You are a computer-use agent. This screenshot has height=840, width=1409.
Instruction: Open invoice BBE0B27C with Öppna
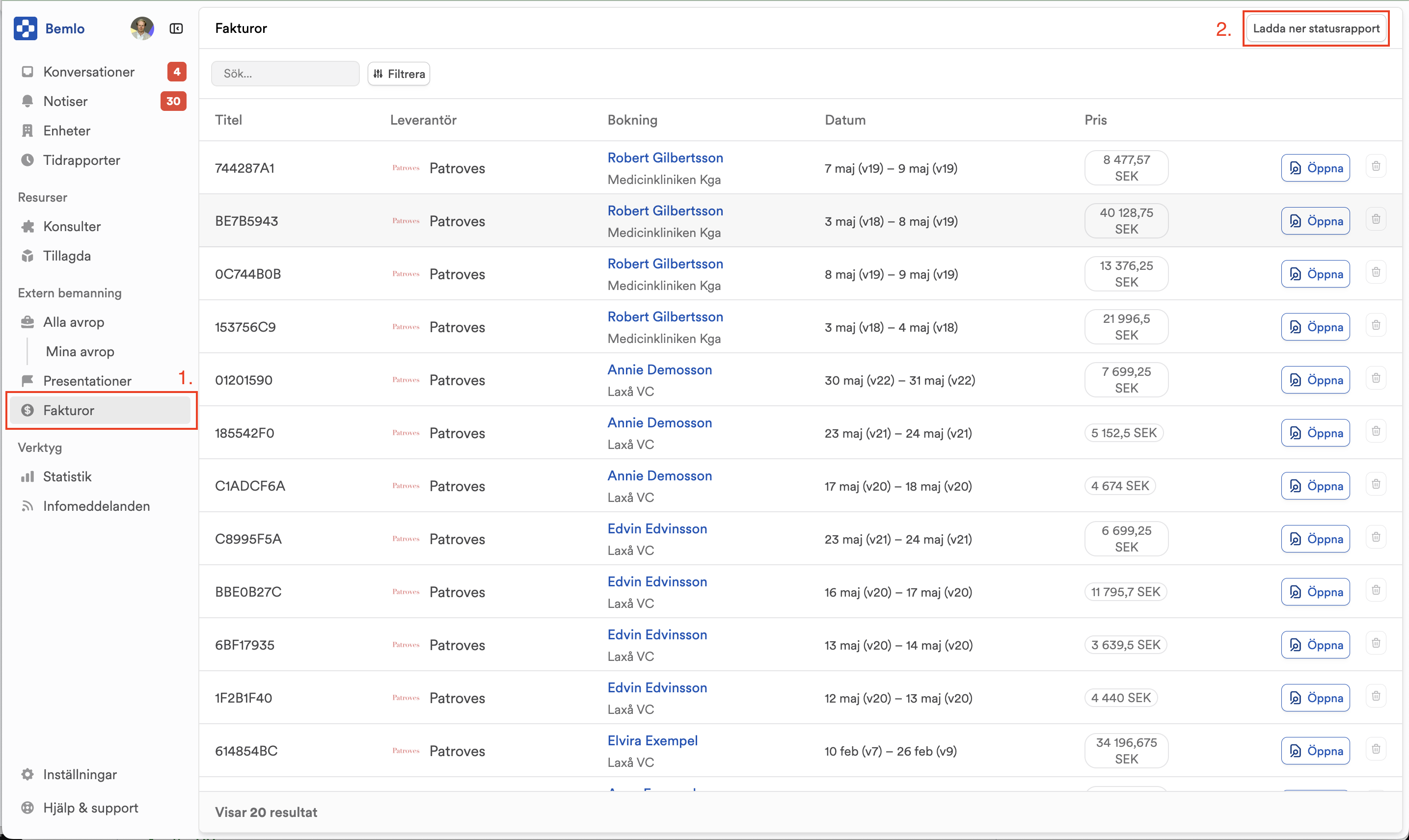coord(1316,592)
